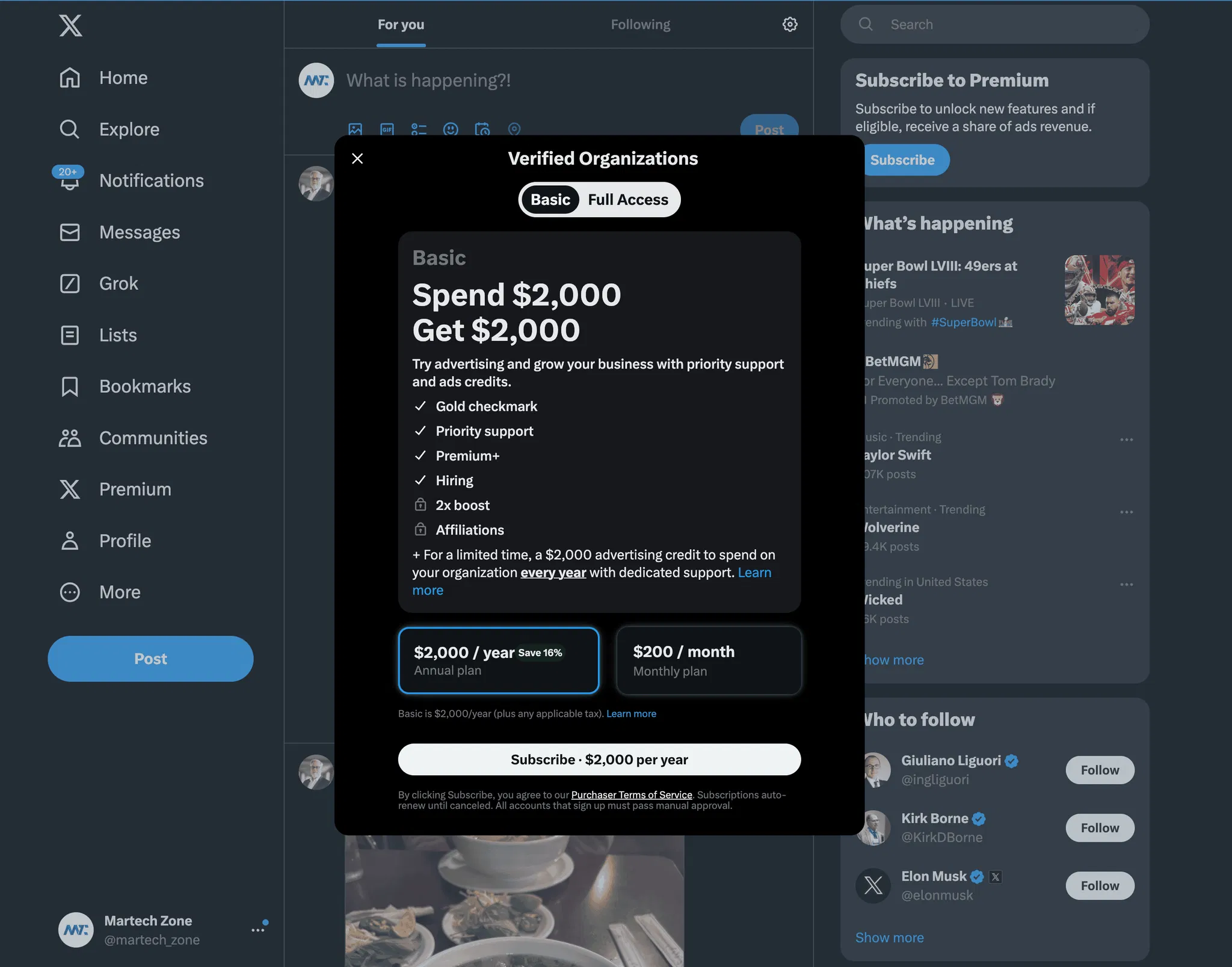Screen dimensions: 1232x967
Task: Switch plan toggle to Full Access
Action: [628, 200]
